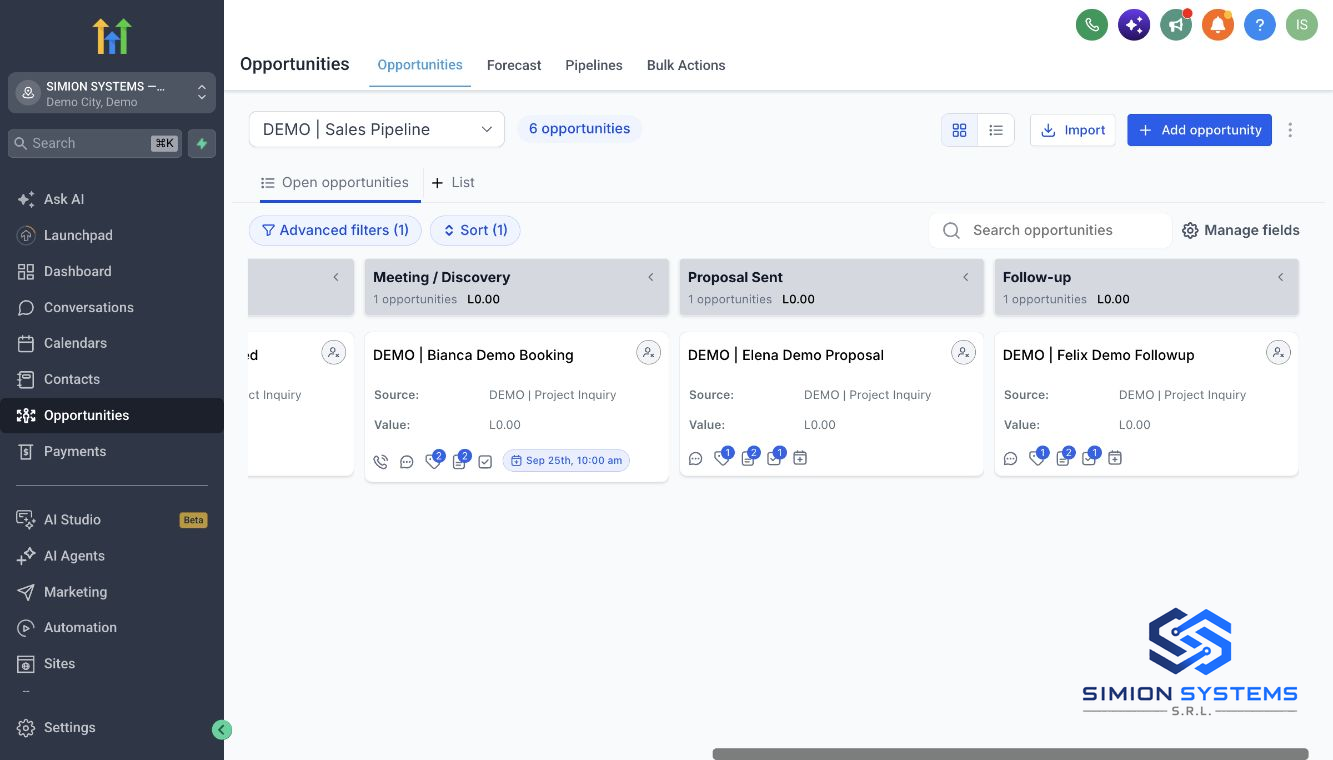
Task: Open Manage fields settings
Action: click(x=1241, y=230)
